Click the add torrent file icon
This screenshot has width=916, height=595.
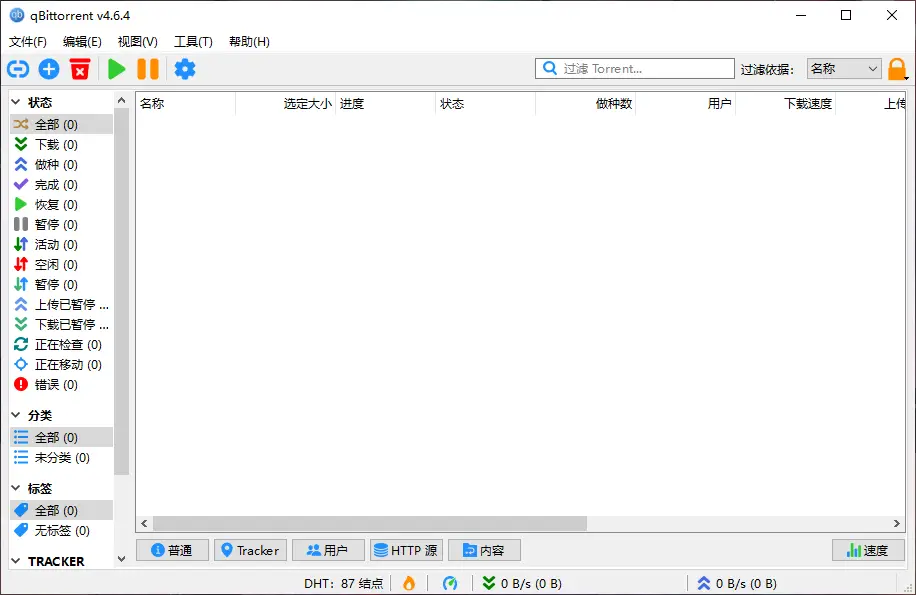pos(49,69)
